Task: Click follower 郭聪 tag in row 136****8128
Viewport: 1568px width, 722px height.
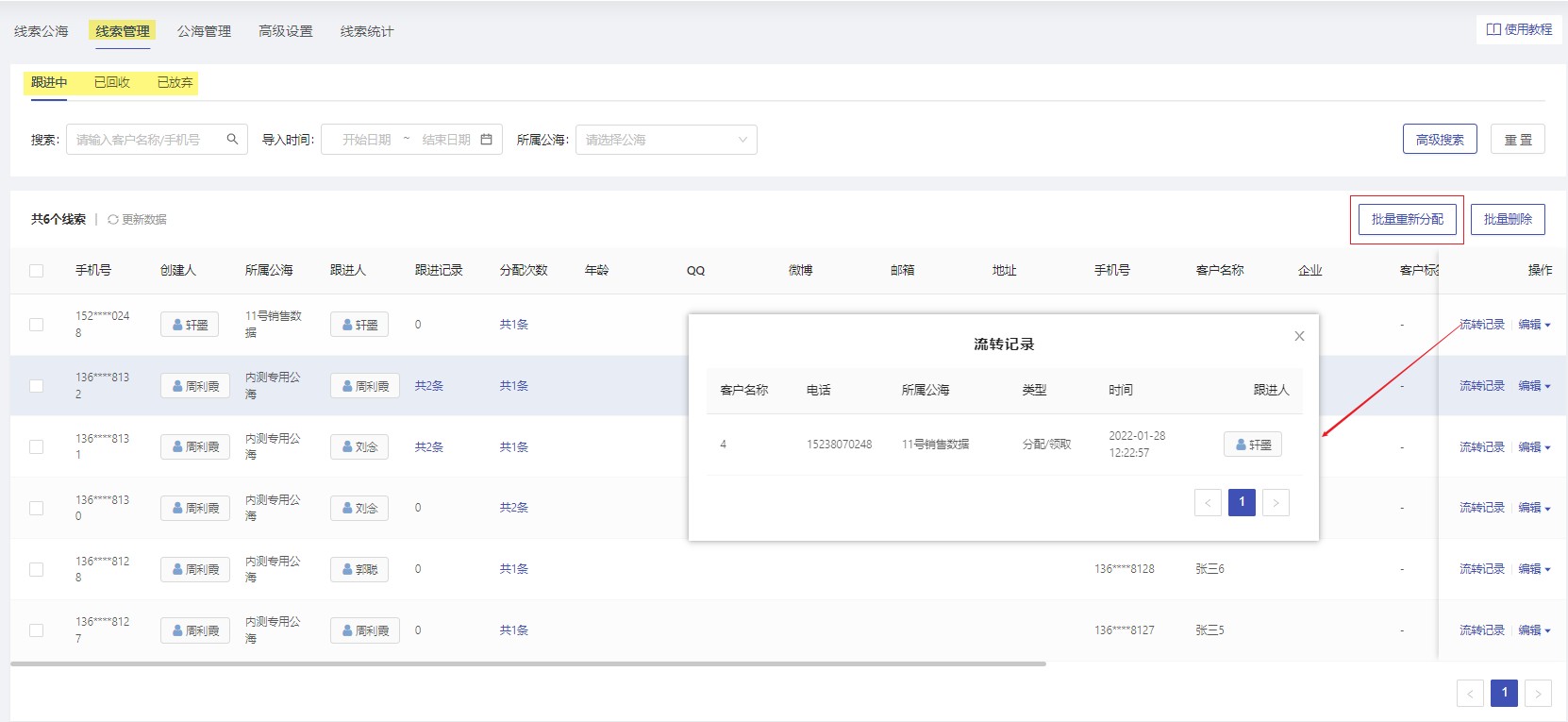Action: (x=359, y=569)
